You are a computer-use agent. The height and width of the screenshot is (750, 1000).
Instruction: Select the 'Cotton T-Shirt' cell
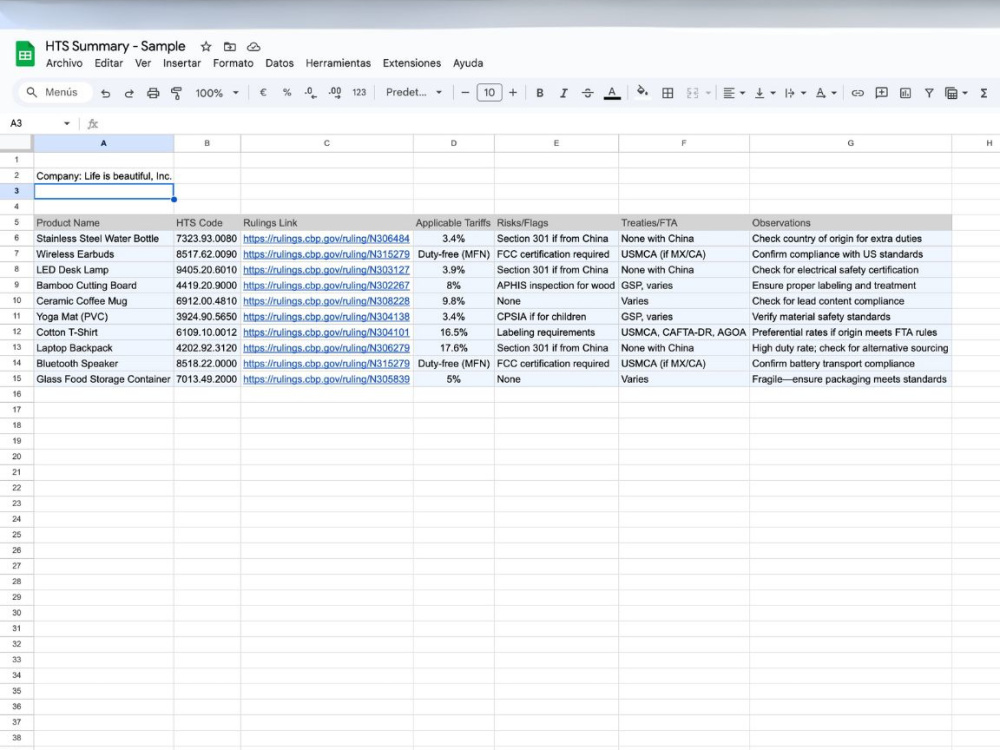(104, 332)
